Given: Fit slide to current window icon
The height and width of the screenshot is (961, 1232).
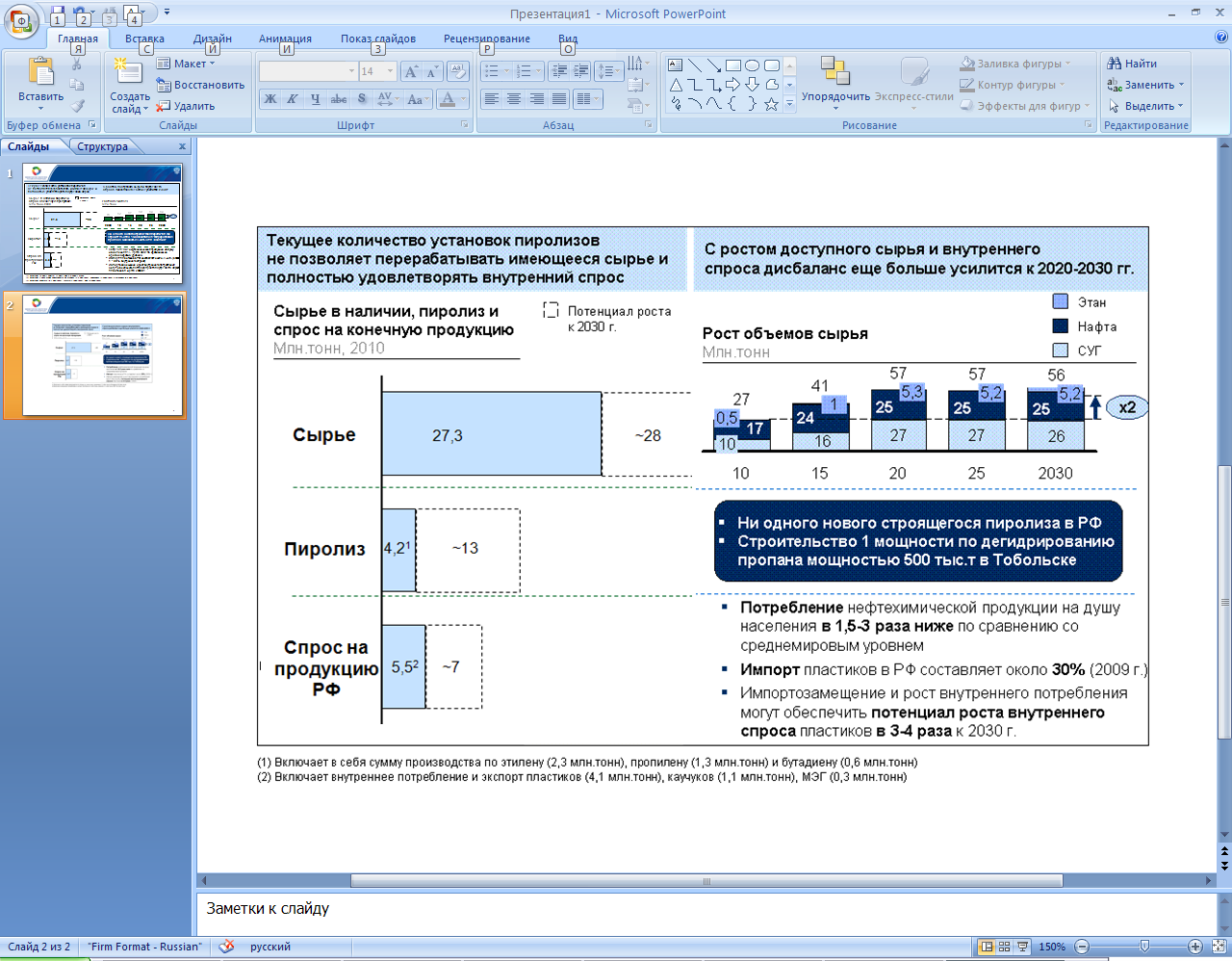Looking at the screenshot, I should click(1218, 947).
